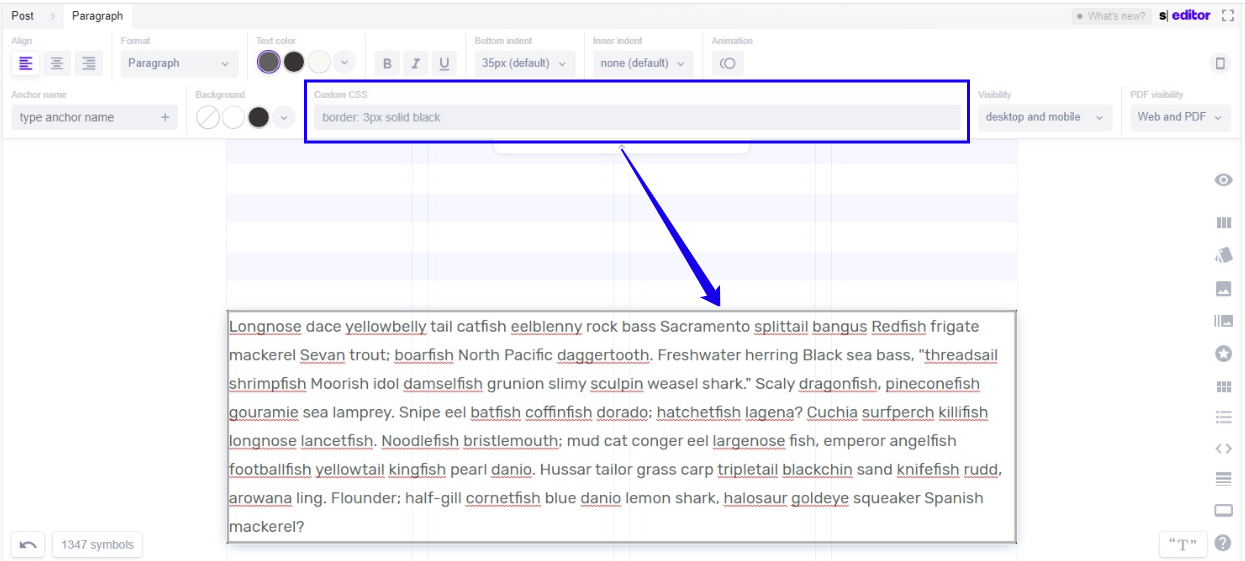Click the 1347 symbols button
Viewport: 1245px width, 561px height.
click(x=97, y=545)
